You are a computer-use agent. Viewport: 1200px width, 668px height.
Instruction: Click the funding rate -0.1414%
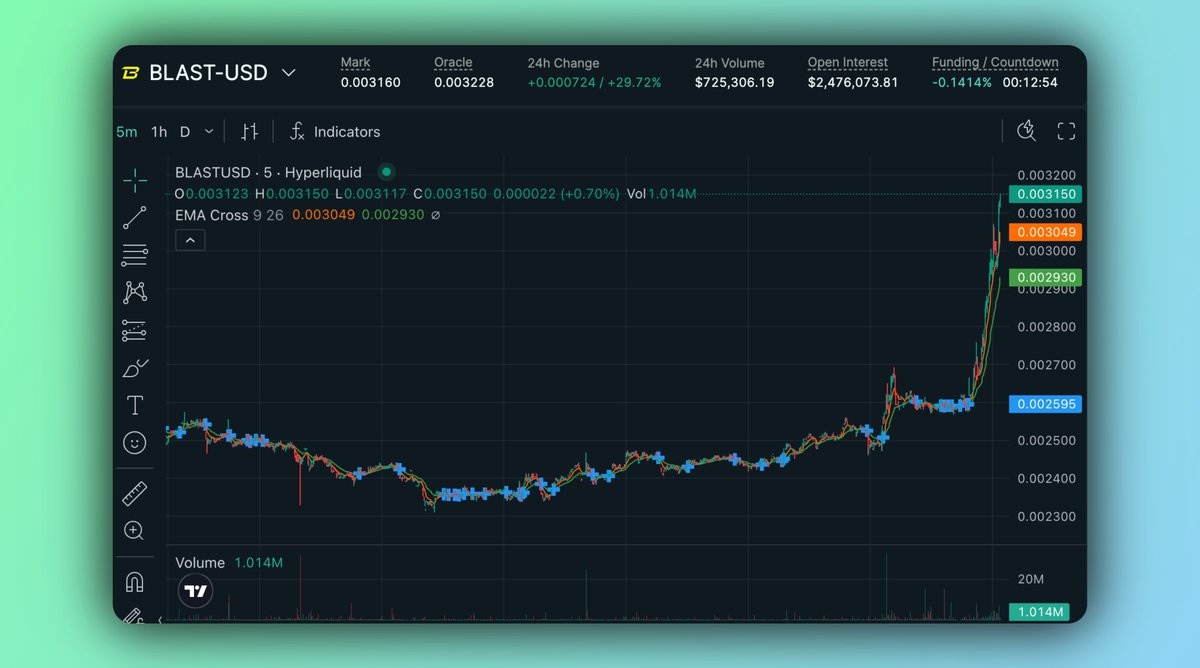pos(962,82)
